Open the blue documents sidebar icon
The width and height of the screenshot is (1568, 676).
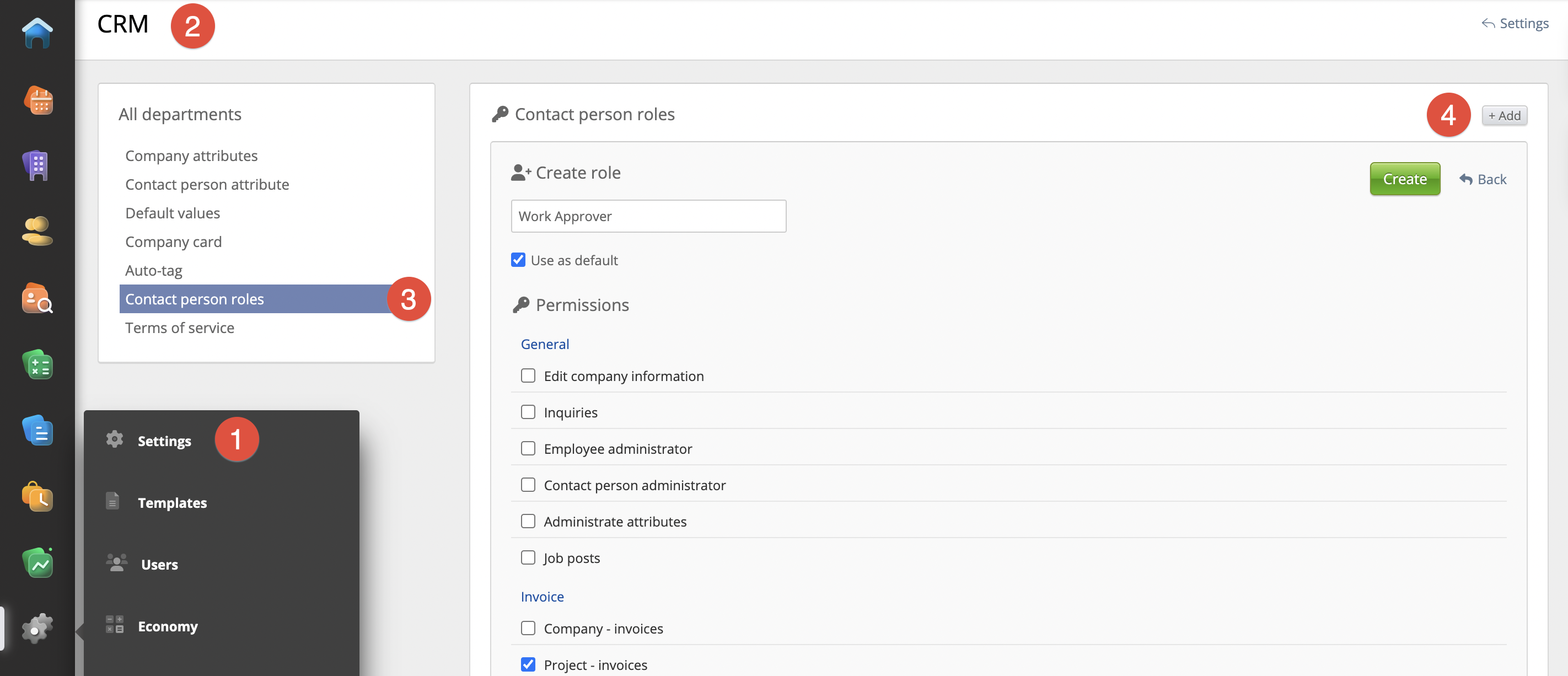click(x=37, y=431)
